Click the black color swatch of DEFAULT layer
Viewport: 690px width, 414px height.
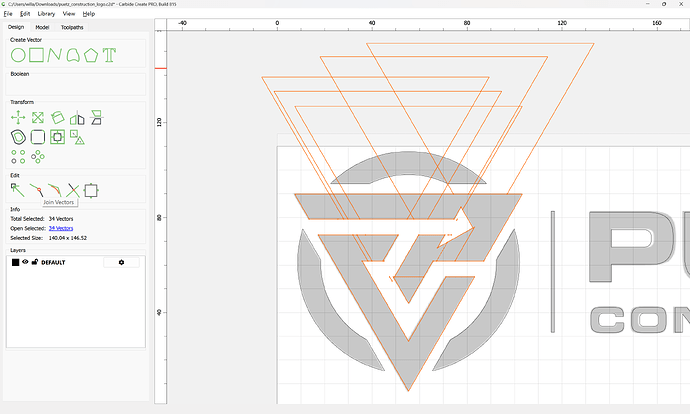coord(15,262)
